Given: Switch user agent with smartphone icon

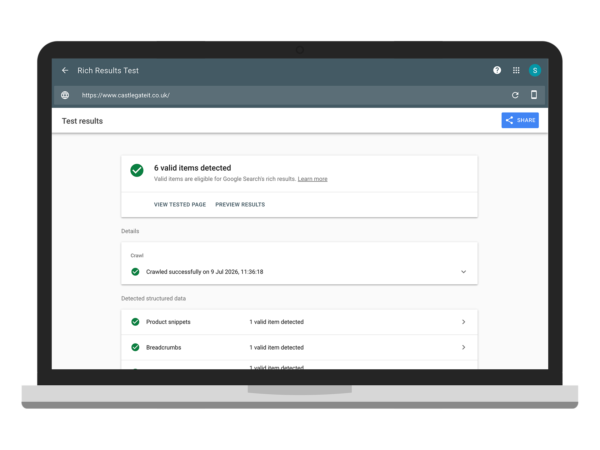Looking at the screenshot, I should coord(533,95).
